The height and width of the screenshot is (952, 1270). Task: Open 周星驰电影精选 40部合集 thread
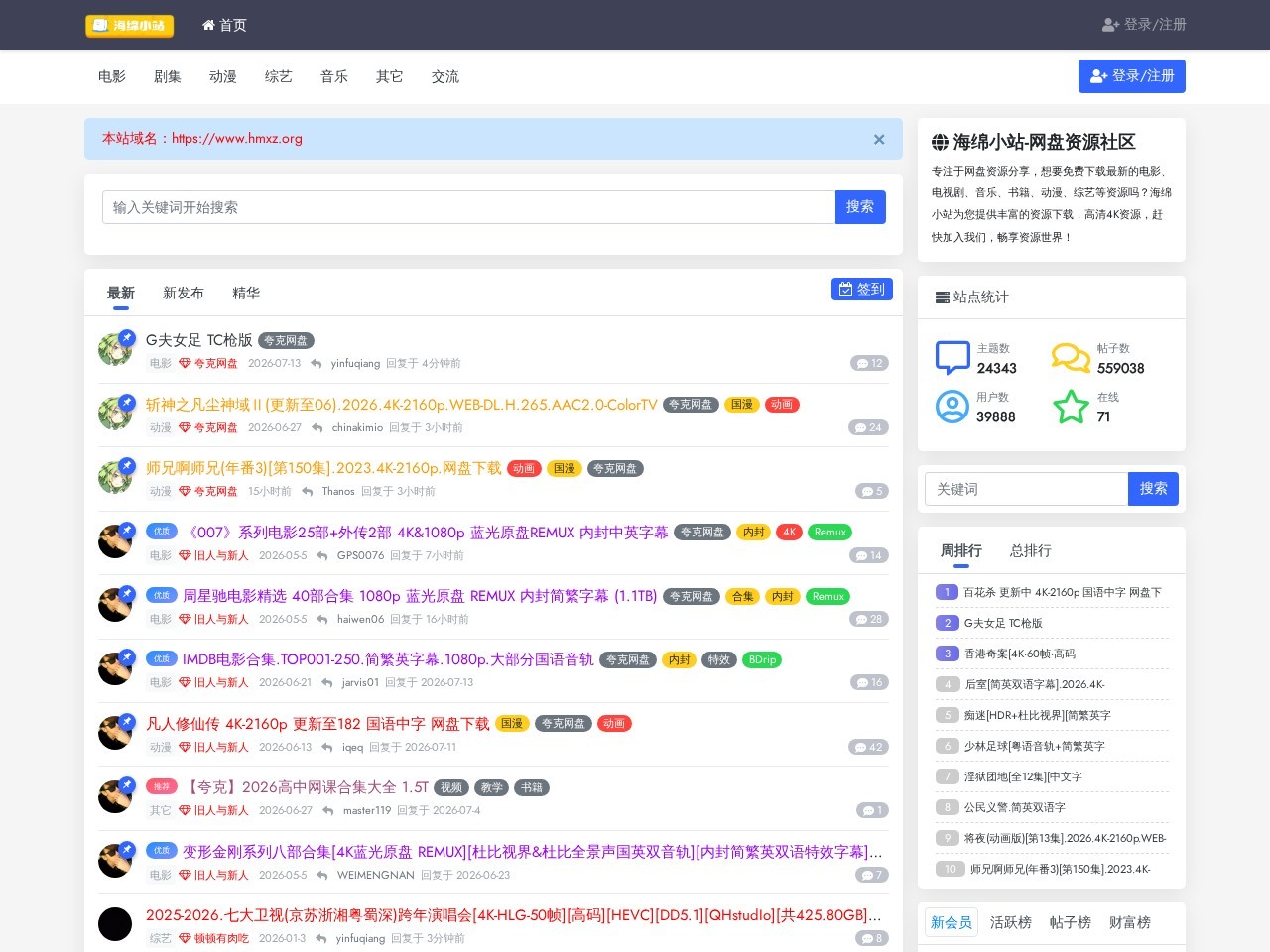[420, 596]
